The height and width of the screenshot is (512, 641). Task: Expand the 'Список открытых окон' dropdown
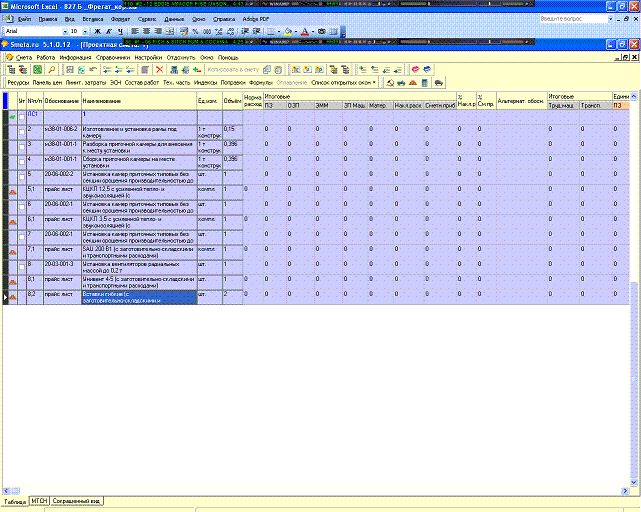pos(376,82)
